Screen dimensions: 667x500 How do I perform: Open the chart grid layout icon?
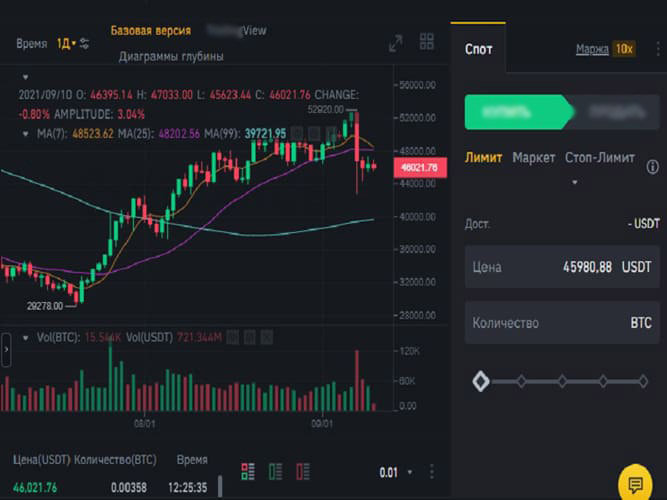tap(427, 42)
